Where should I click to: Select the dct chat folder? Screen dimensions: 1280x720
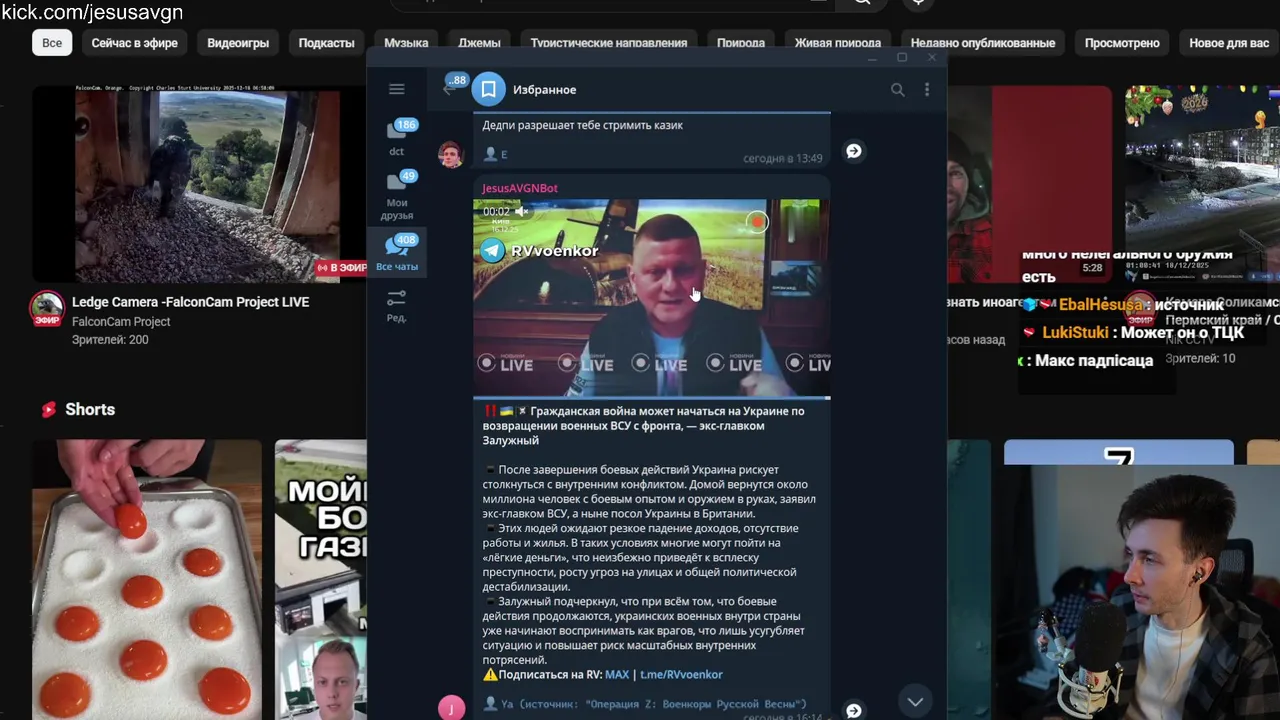click(397, 139)
